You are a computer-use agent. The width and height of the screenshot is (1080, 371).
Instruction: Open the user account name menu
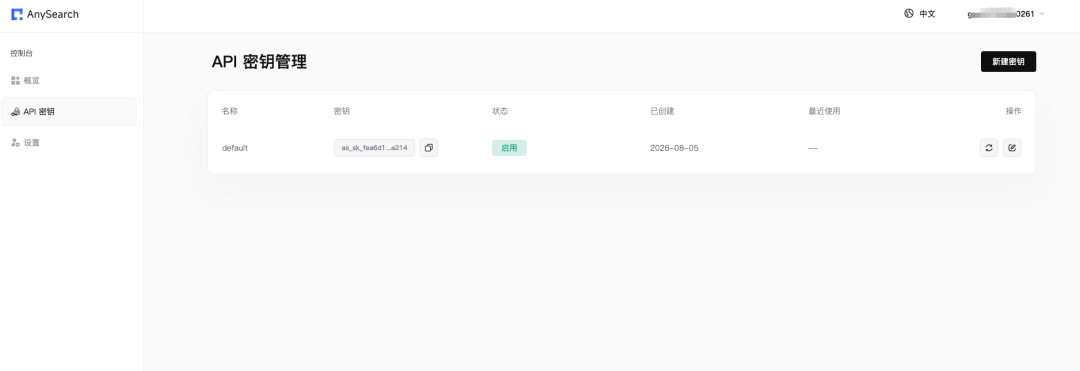tap(1002, 14)
